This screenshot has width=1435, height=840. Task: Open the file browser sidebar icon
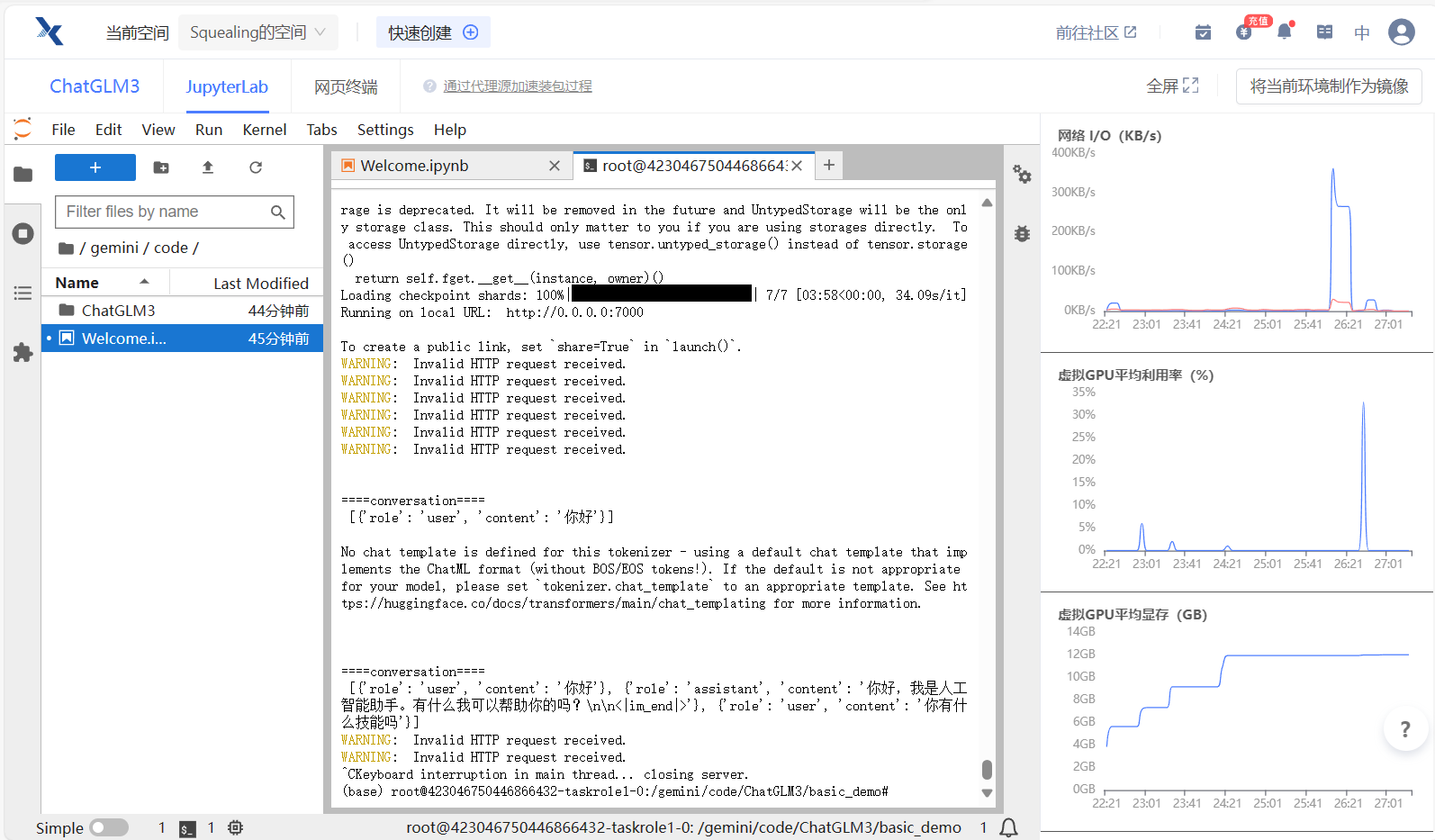23,175
